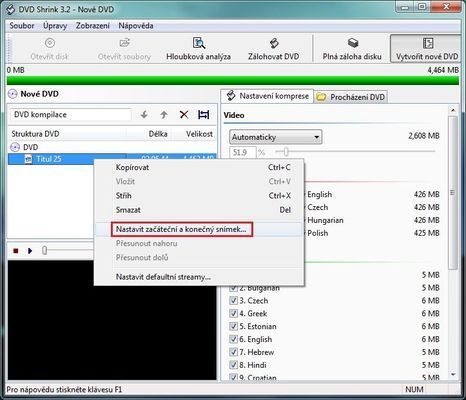This screenshot has width=466, height=400.
Task: Click the DVD kompilace name field
Action: 70,115
